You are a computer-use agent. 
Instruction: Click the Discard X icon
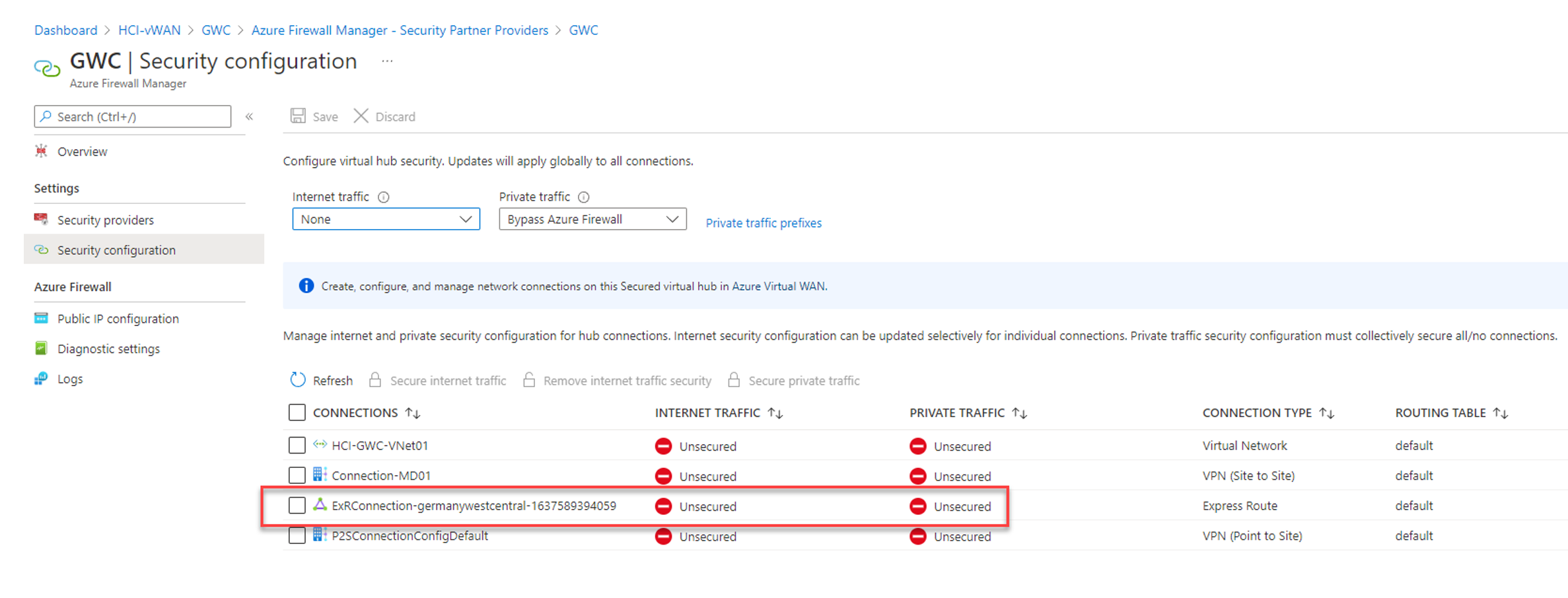tap(361, 116)
